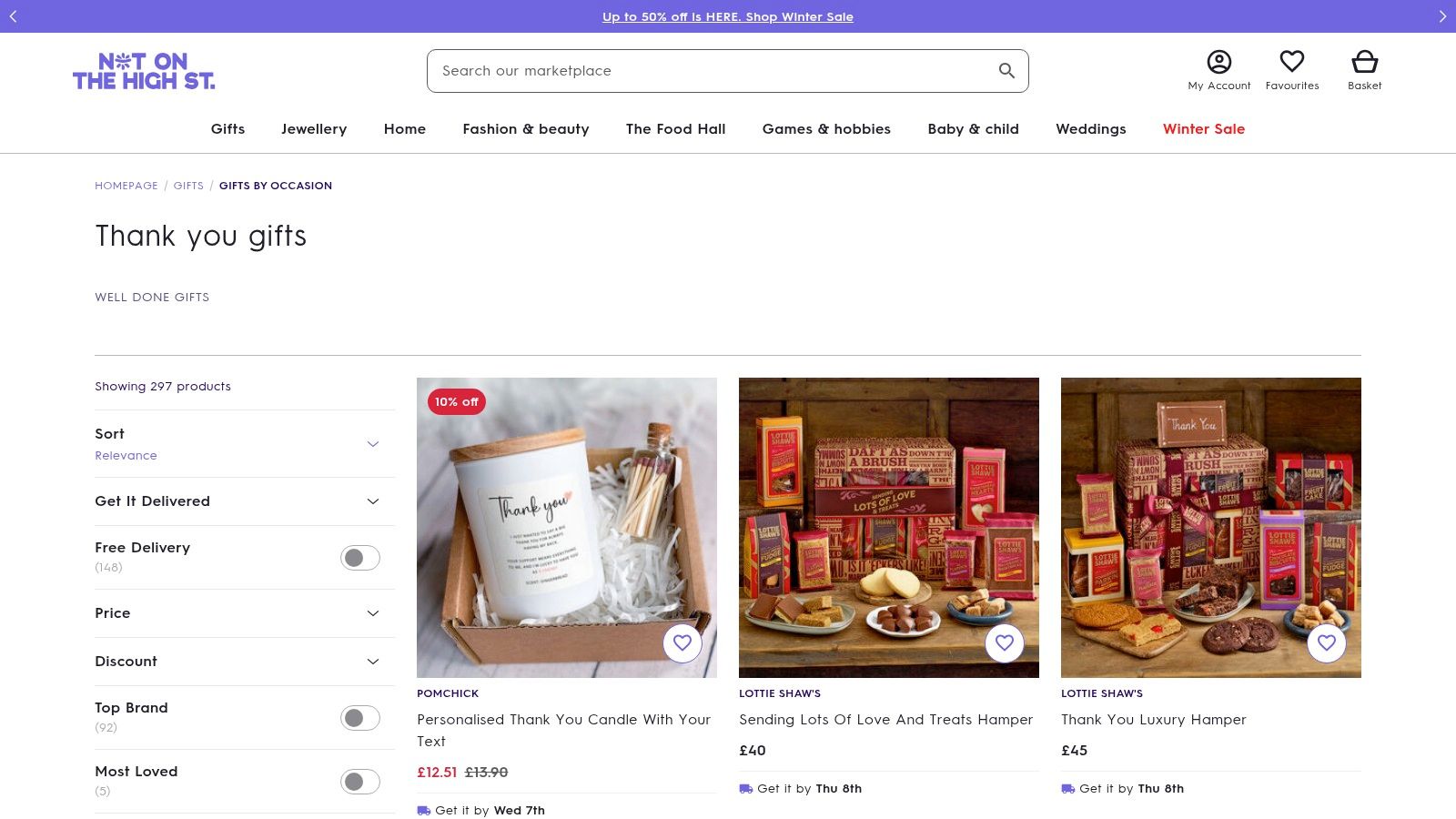Toggle the Most Loved filter
The height and width of the screenshot is (819, 1456).
[x=360, y=782]
